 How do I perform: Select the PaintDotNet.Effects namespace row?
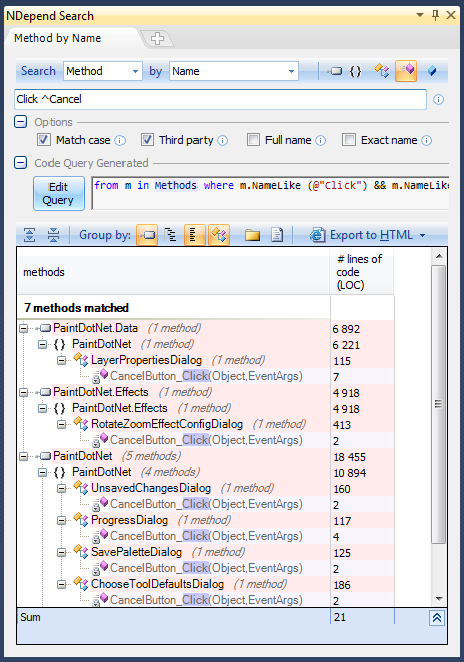120,408
